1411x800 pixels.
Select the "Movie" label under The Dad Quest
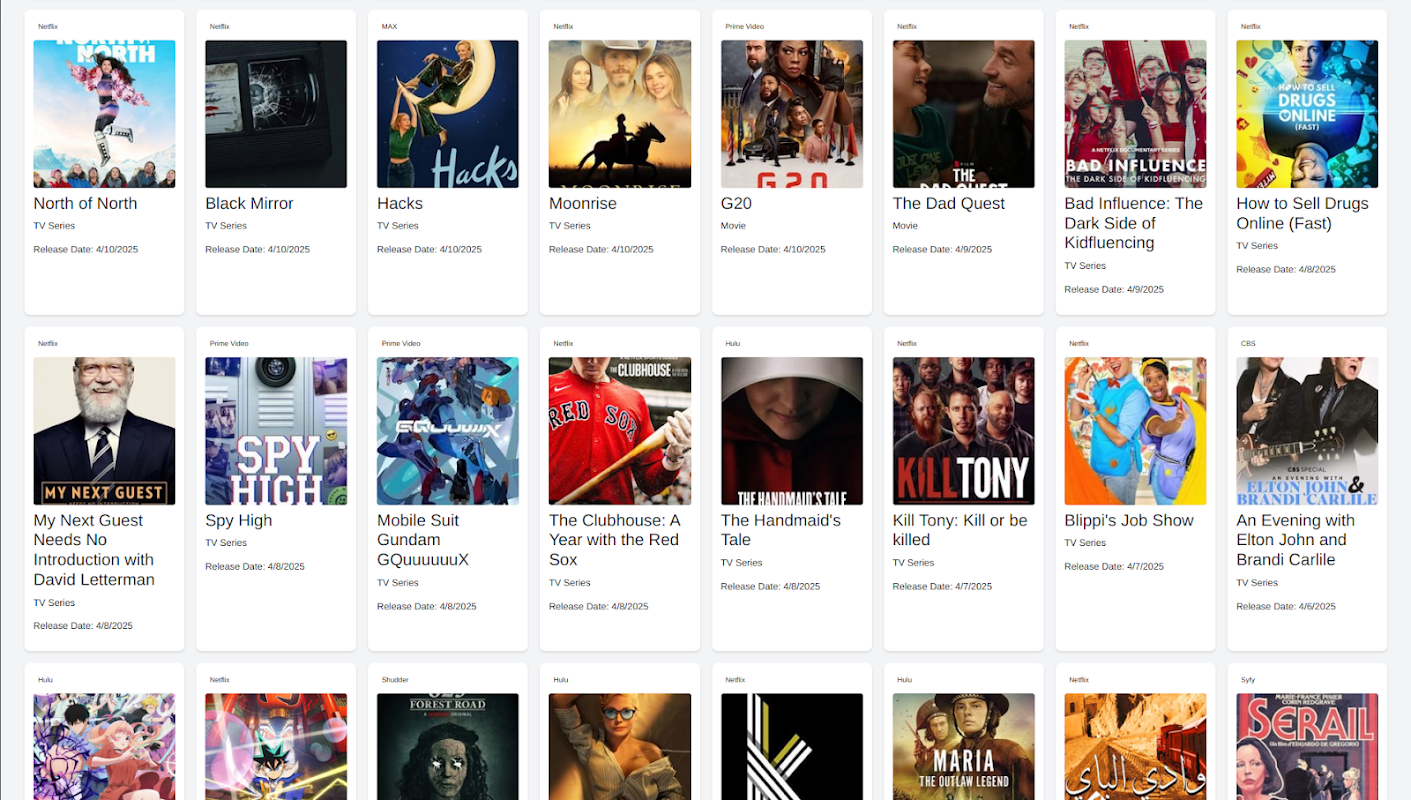[x=905, y=226]
